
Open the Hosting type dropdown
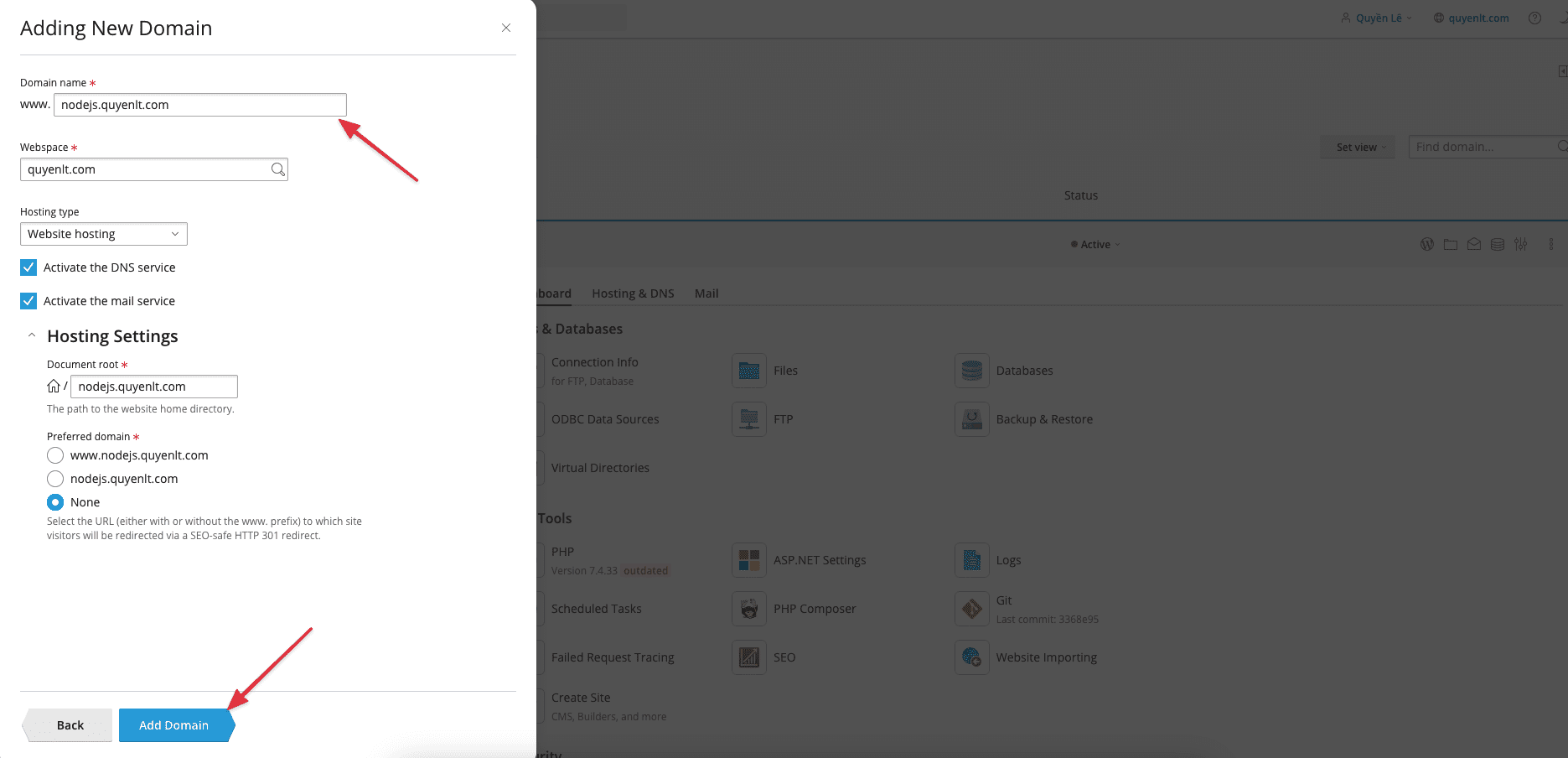[103, 234]
